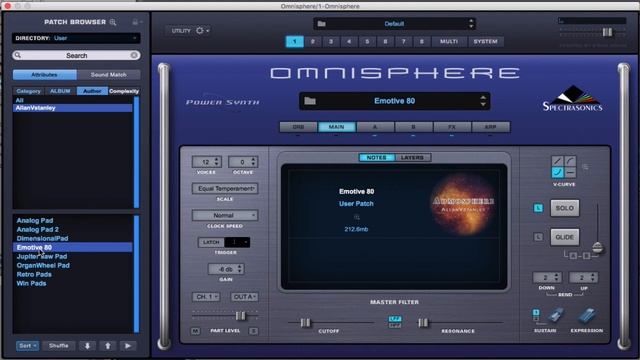This screenshot has height=360, width=640.
Task: Open the Layers display tab
Action: coord(412,158)
